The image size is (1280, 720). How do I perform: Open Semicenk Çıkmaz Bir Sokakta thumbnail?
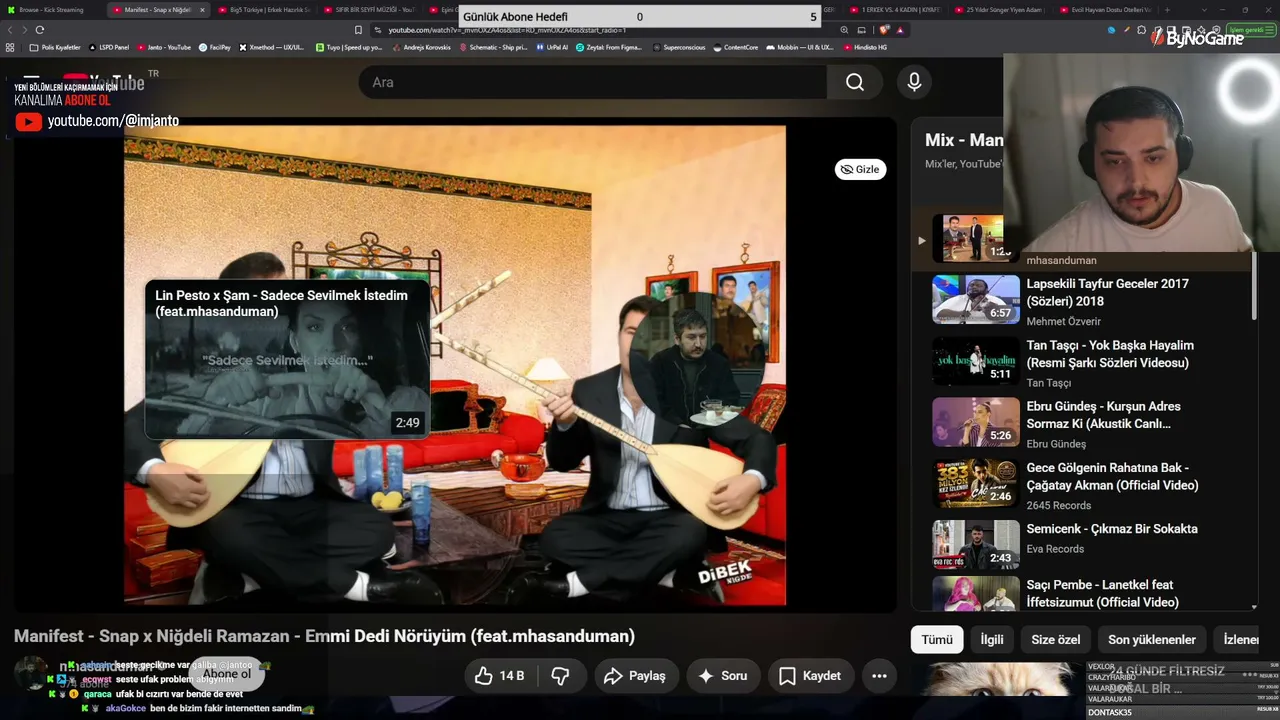[x=976, y=544]
